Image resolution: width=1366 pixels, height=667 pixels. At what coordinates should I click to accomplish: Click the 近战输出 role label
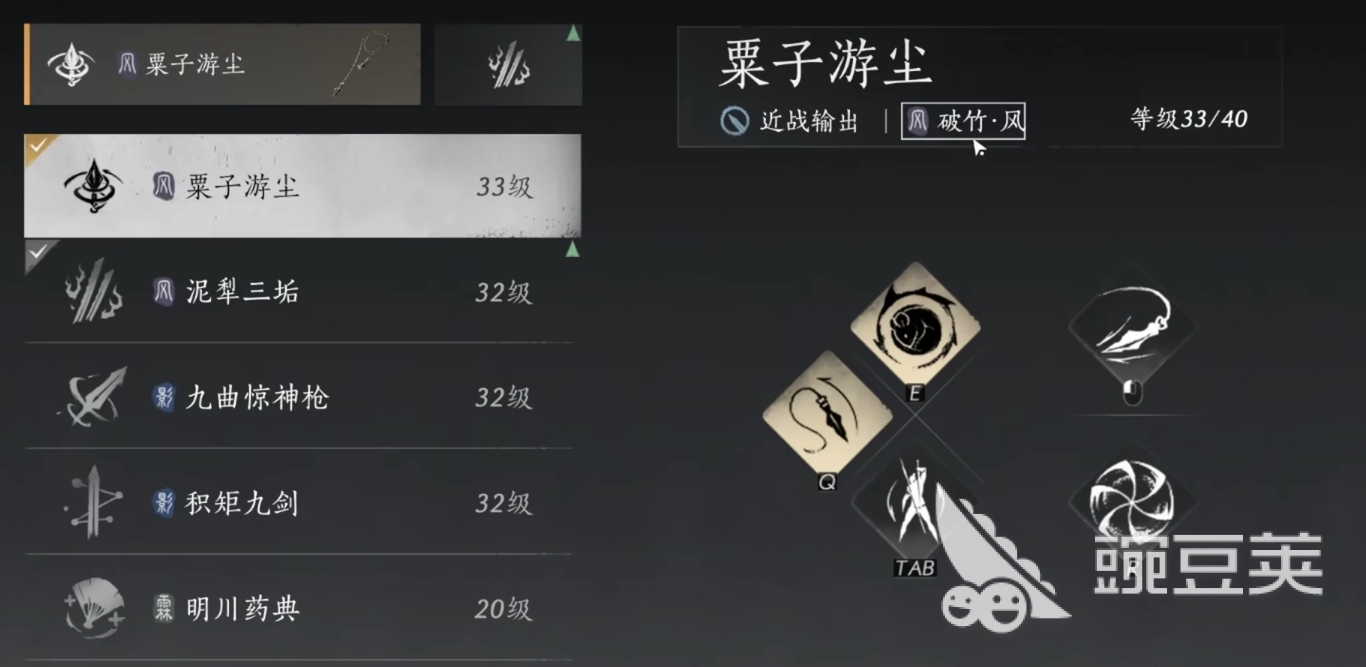(790, 122)
